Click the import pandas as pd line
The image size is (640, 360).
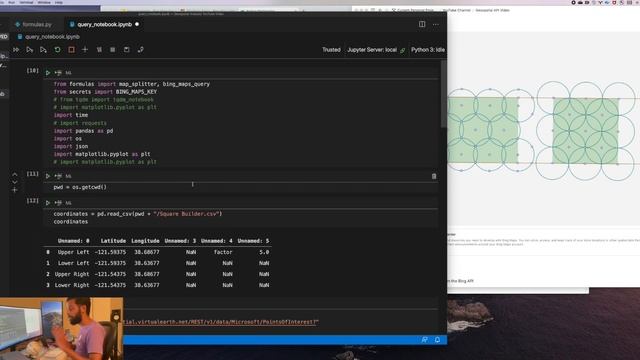83,131
